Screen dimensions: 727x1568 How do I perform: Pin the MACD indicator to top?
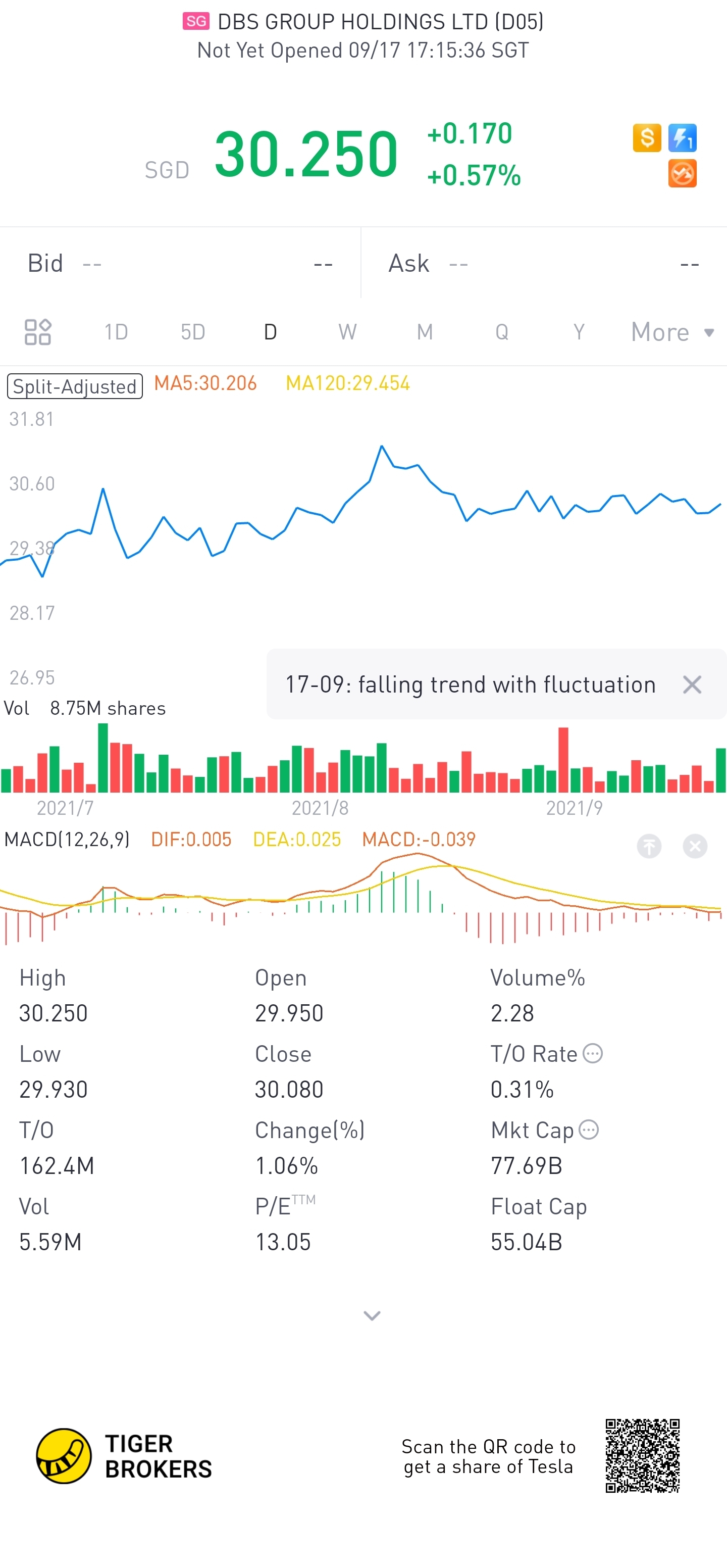pos(649,846)
